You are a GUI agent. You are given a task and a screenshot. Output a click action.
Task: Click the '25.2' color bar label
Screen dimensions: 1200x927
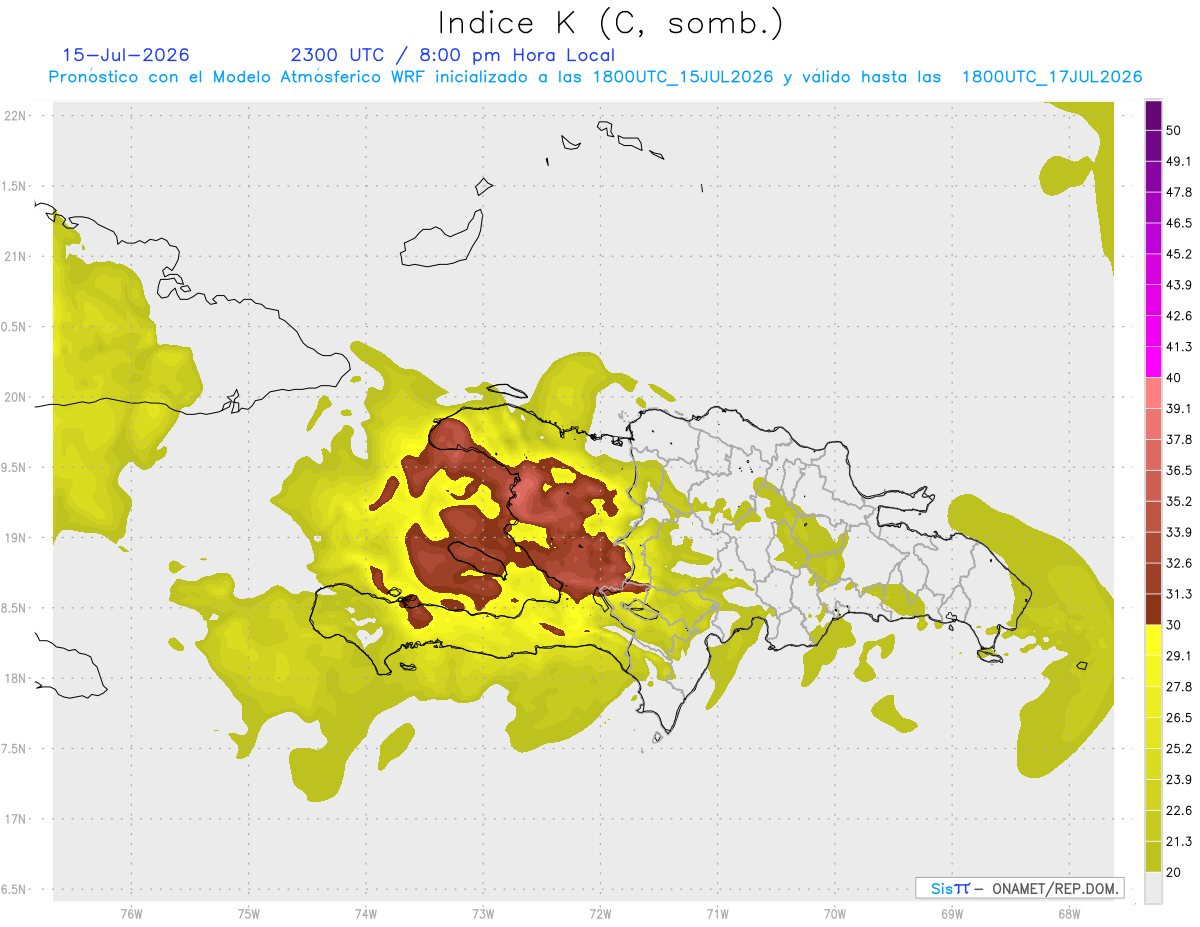1179,748
